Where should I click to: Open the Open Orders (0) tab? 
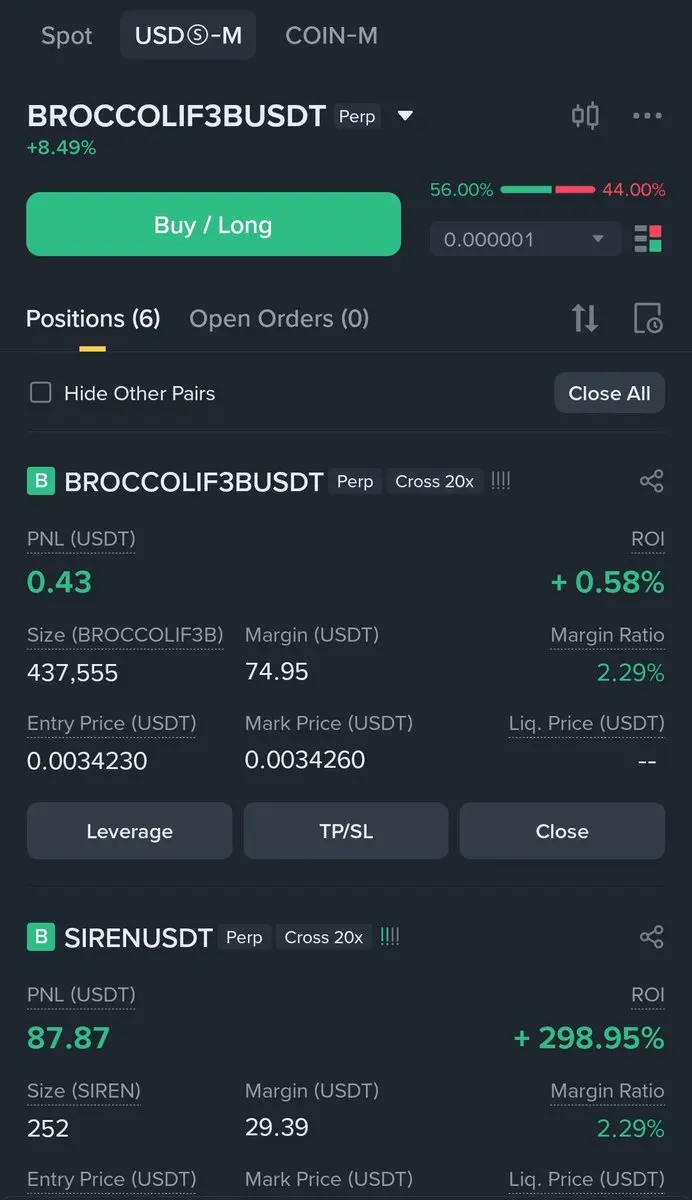279,319
